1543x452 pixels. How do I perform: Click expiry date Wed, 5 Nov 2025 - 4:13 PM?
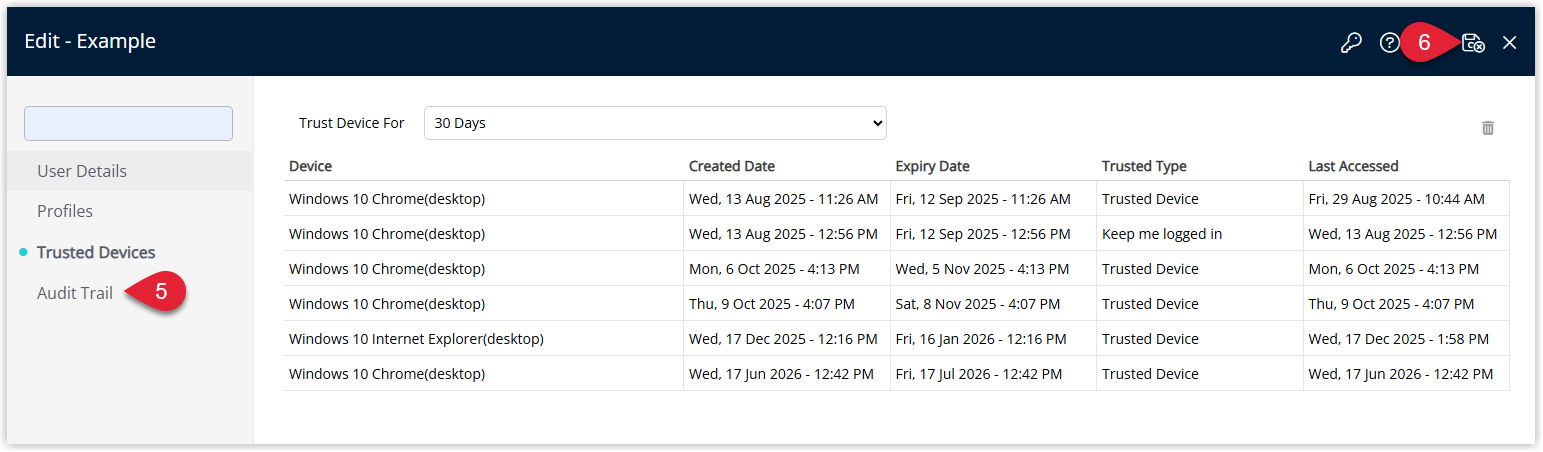982,269
